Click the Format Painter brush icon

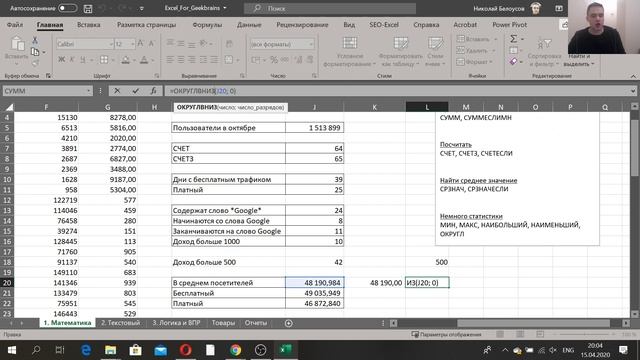pos(35,62)
